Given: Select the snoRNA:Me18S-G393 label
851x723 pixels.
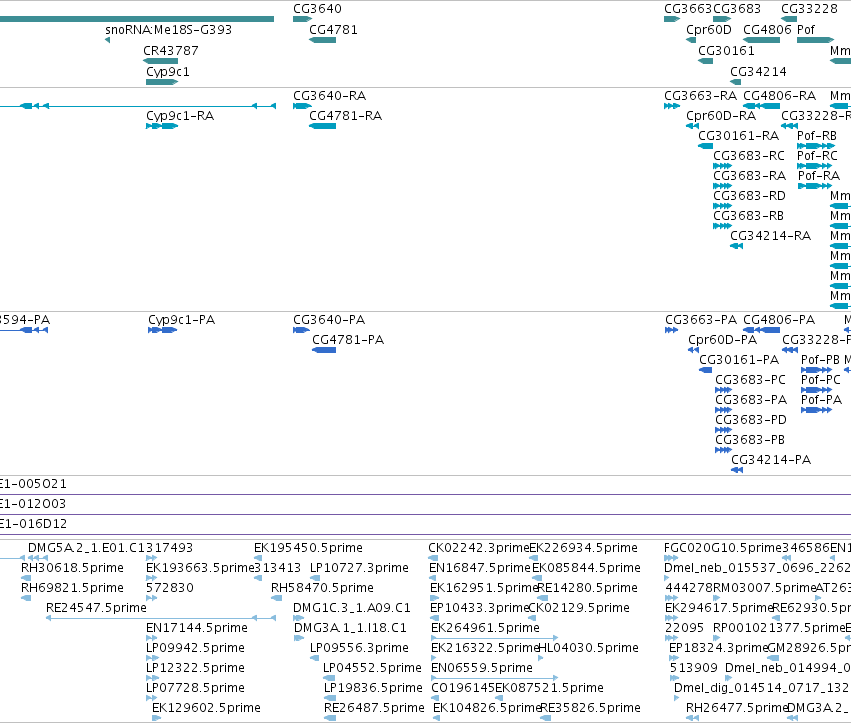Looking at the screenshot, I should point(168,30).
